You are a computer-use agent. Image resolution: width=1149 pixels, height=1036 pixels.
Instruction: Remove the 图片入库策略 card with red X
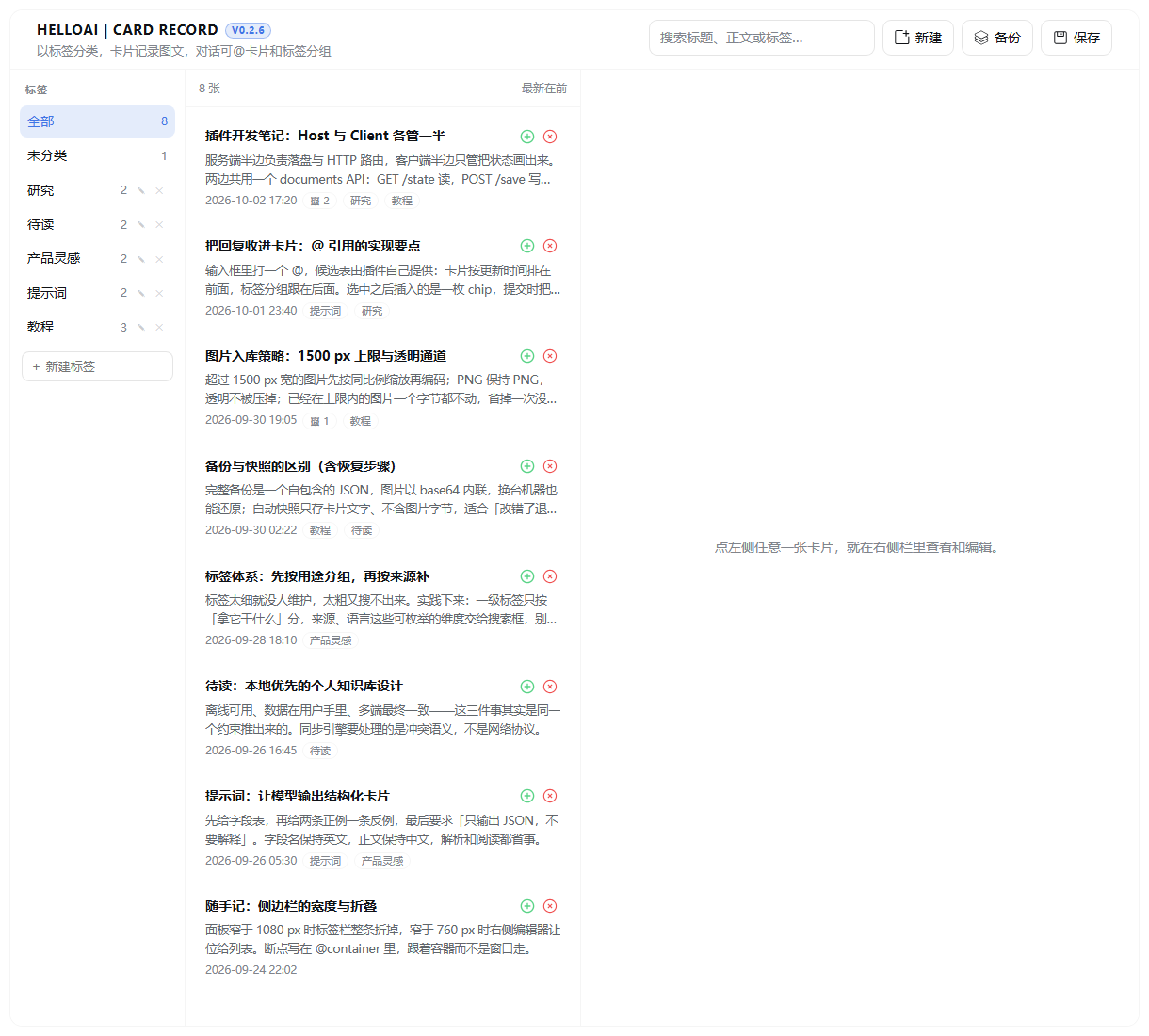point(550,356)
